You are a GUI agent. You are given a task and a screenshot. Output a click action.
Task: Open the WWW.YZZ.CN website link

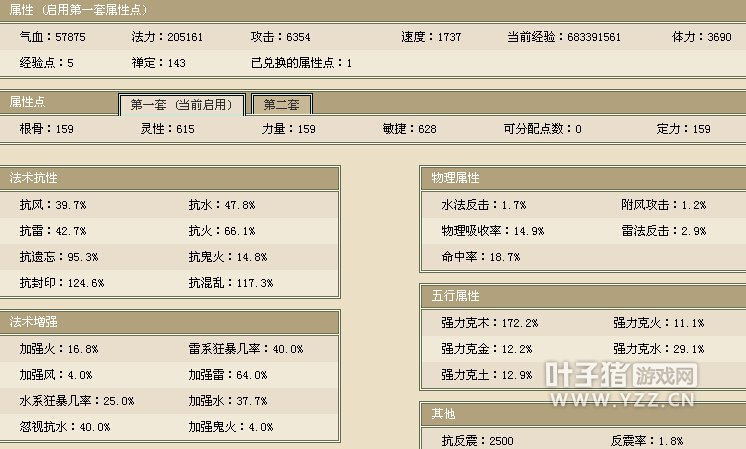click(x=620, y=401)
